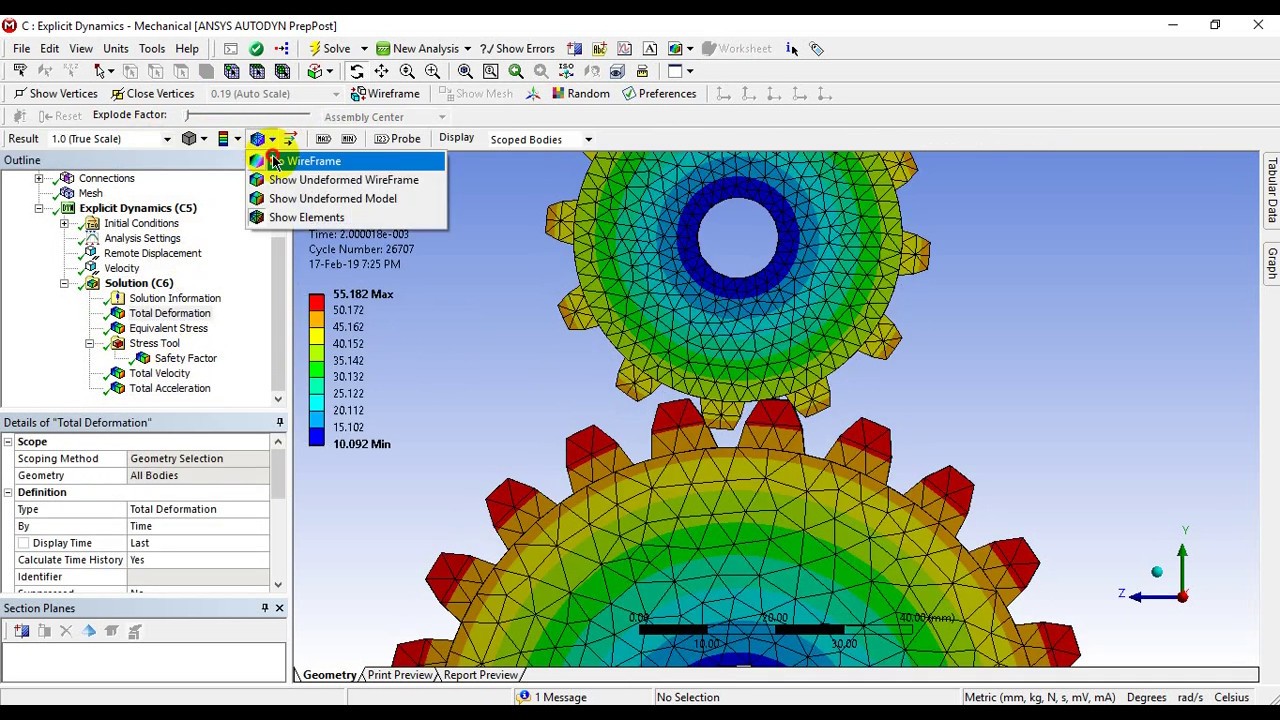Open the Units menu
This screenshot has width=1280, height=720.
(x=116, y=48)
